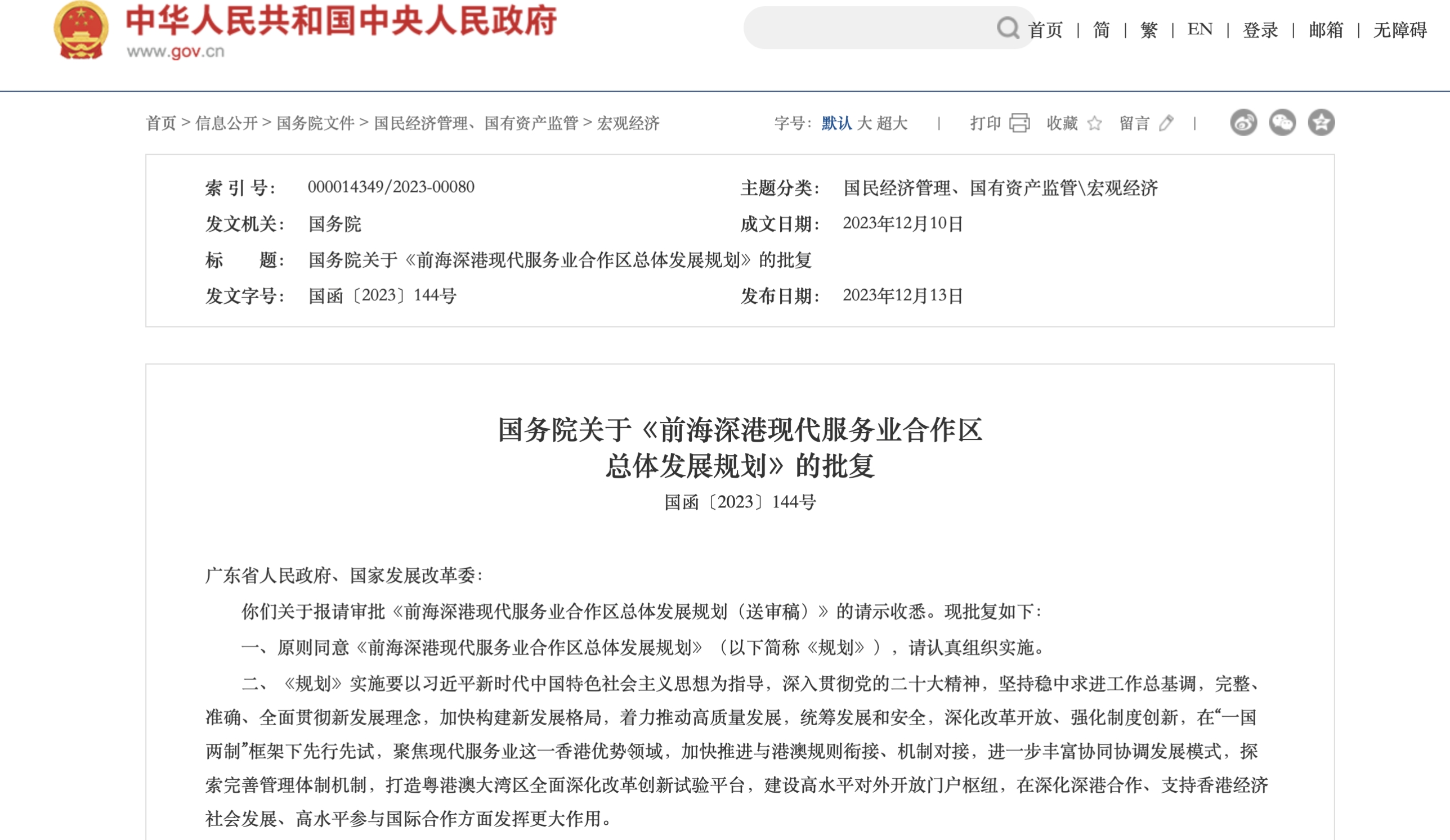Click the search magnifier icon

[1008, 28]
